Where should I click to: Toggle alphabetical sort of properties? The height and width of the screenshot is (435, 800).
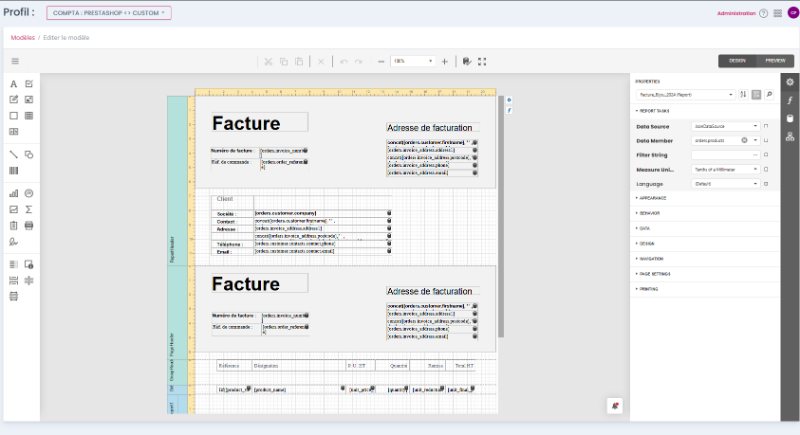tap(743, 95)
